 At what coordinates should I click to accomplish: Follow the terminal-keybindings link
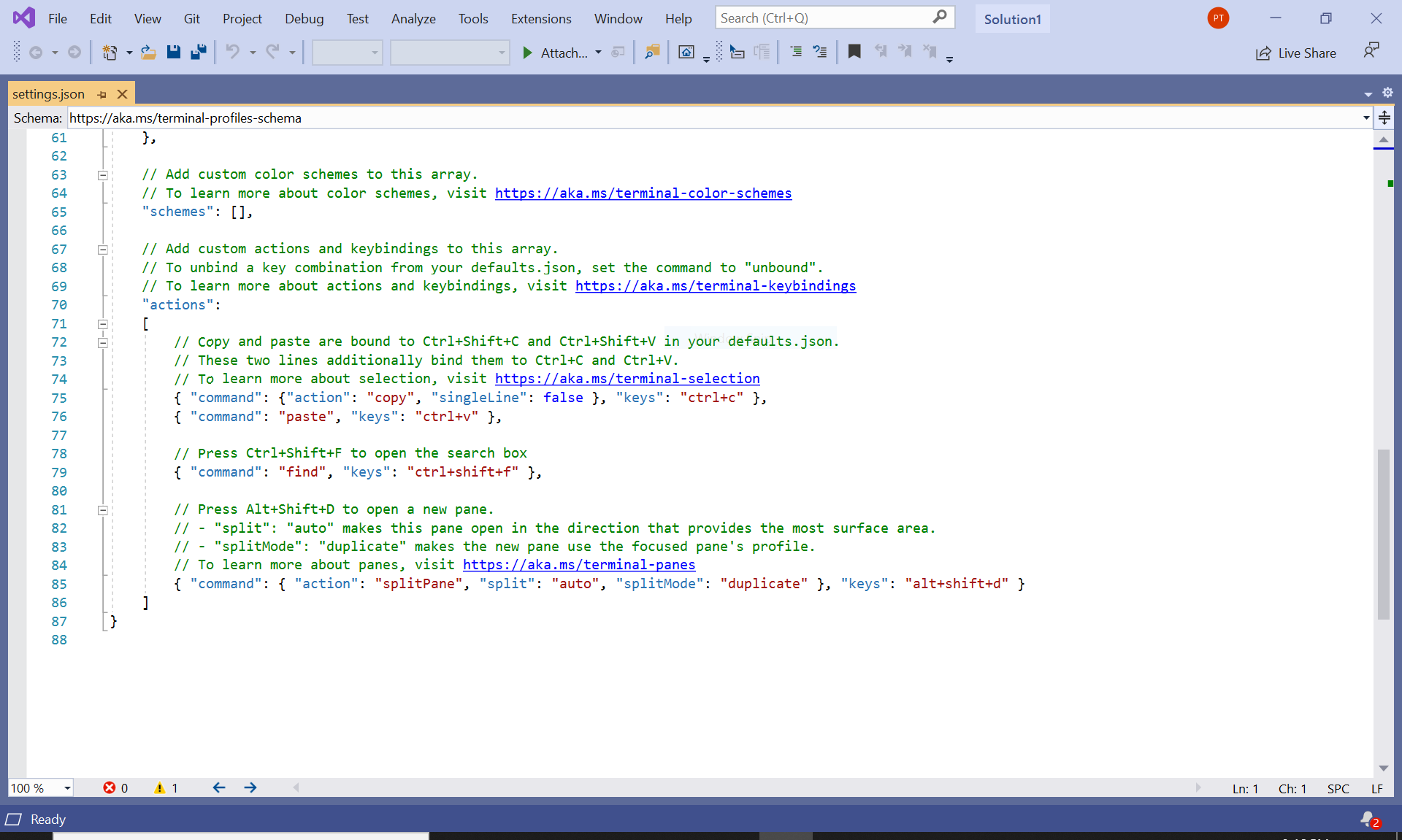coord(716,286)
